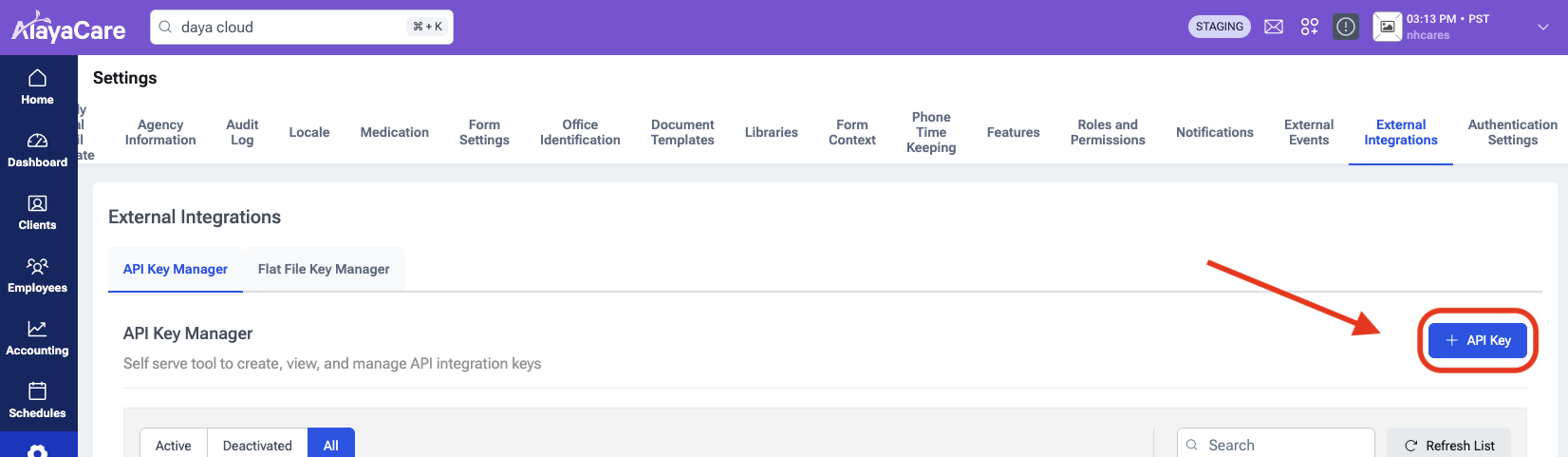The image size is (1568, 457).
Task: Click the nhcares username text
Action: click(1428, 35)
